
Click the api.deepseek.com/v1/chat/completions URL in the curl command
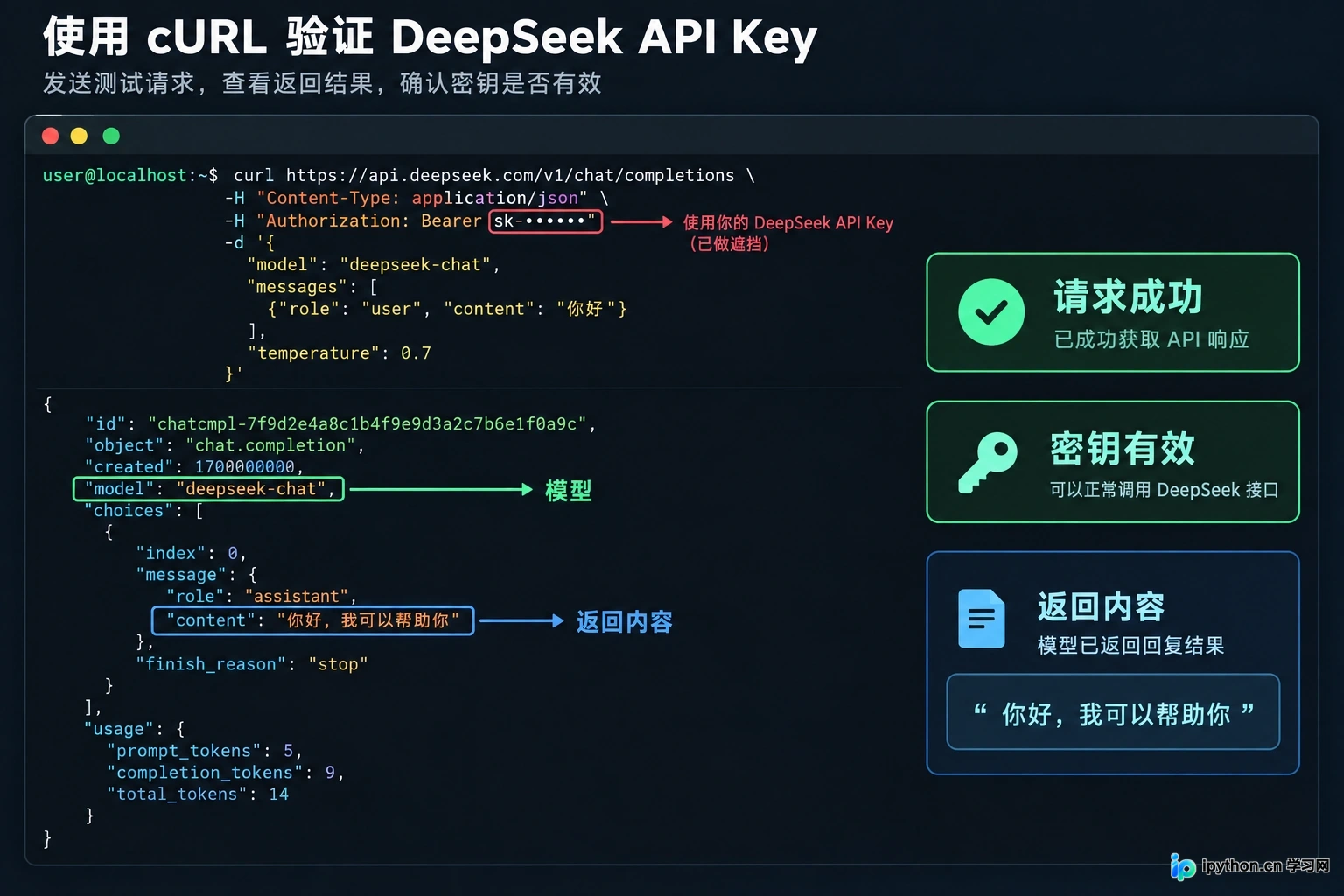(510, 175)
